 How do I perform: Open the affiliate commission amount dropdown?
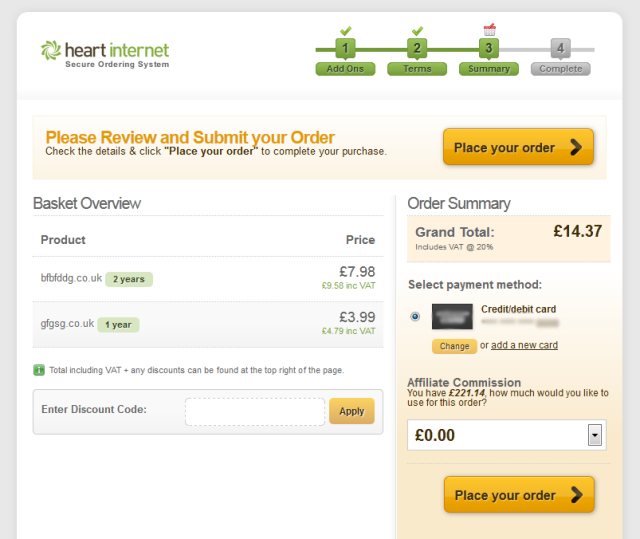(595, 435)
